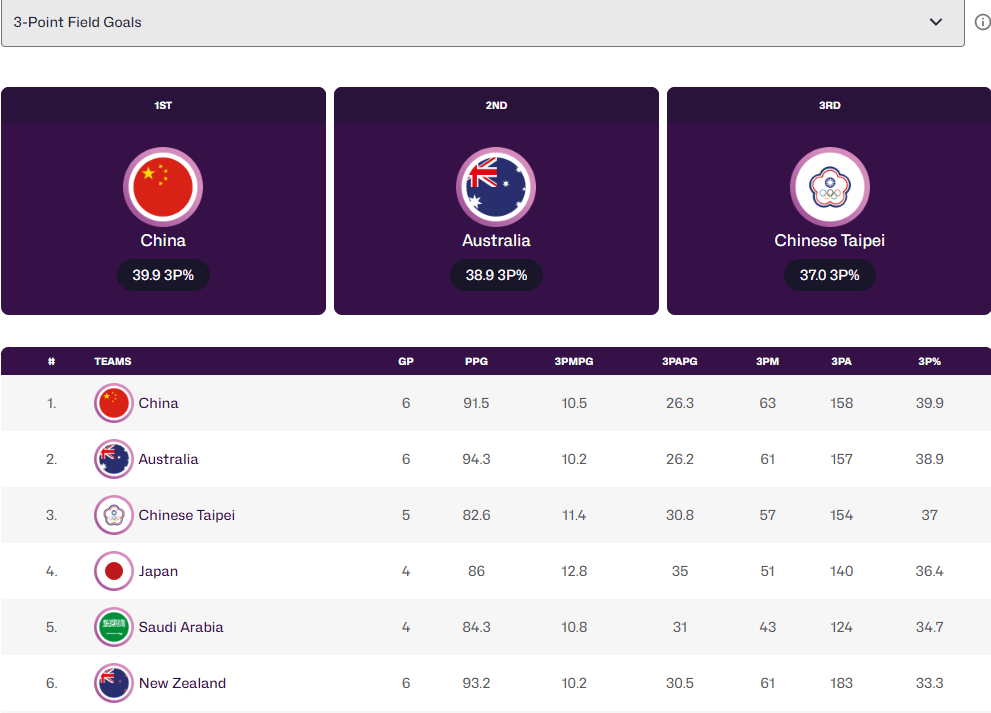This screenshot has height=713, width=991.
Task: Open Japan team link in table
Action: click(x=158, y=571)
